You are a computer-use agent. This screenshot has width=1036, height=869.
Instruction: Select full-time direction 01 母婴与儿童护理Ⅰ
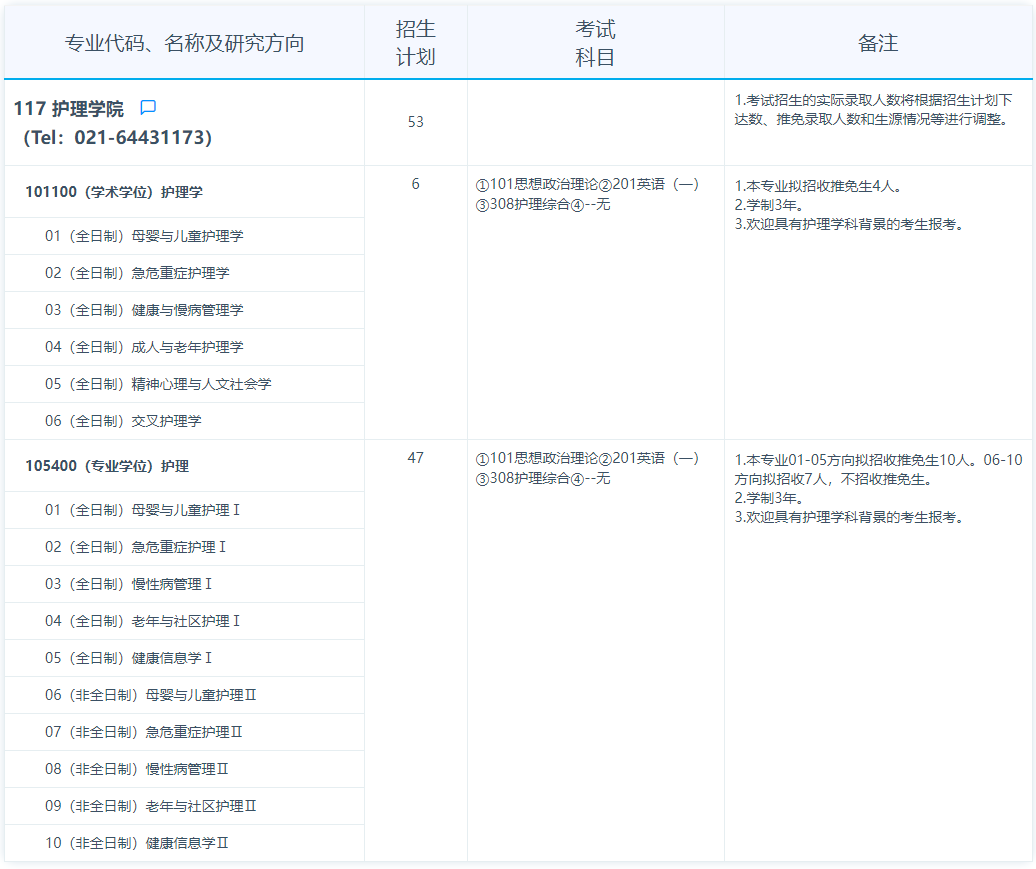click(x=143, y=510)
